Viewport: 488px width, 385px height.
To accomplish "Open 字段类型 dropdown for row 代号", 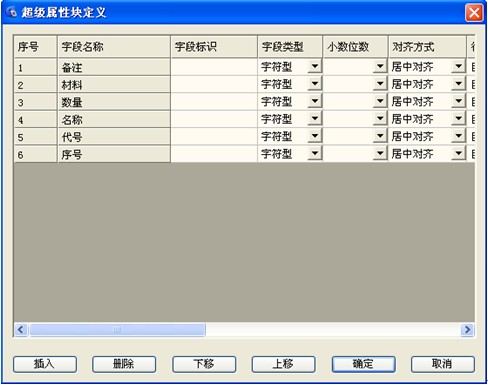I will [x=315, y=136].
